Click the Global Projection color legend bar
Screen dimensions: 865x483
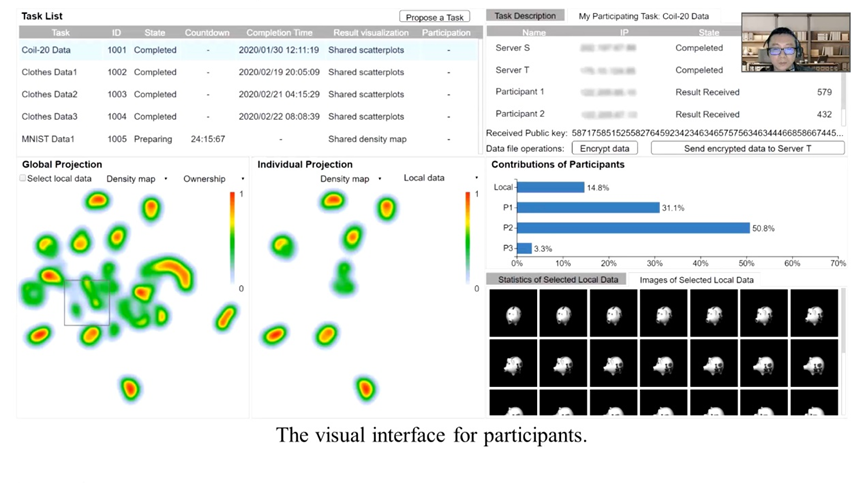pyautogui.click(x=232, y=238)
